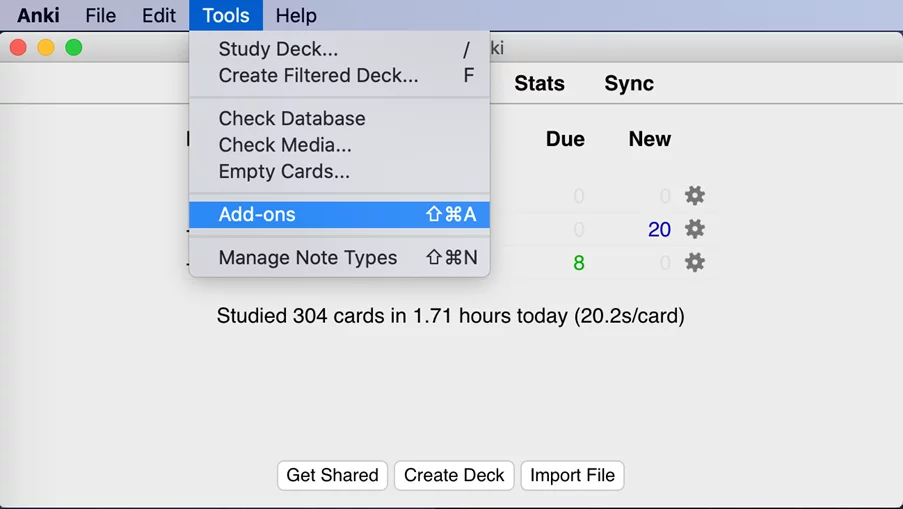This screenshot has height=509, width=903.
Task: Open Add-ons from the Tools menu
Action: coord(340,214)
